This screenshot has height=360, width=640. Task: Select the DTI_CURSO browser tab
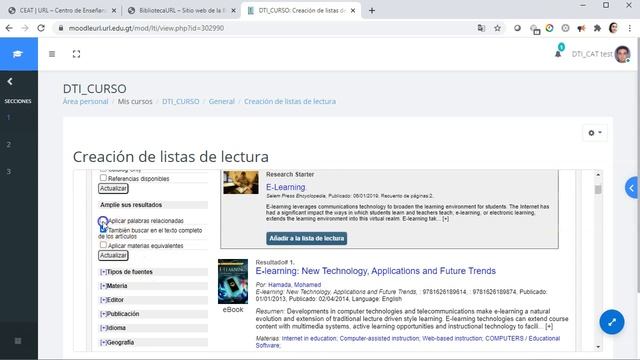click(x=301, y=11)
